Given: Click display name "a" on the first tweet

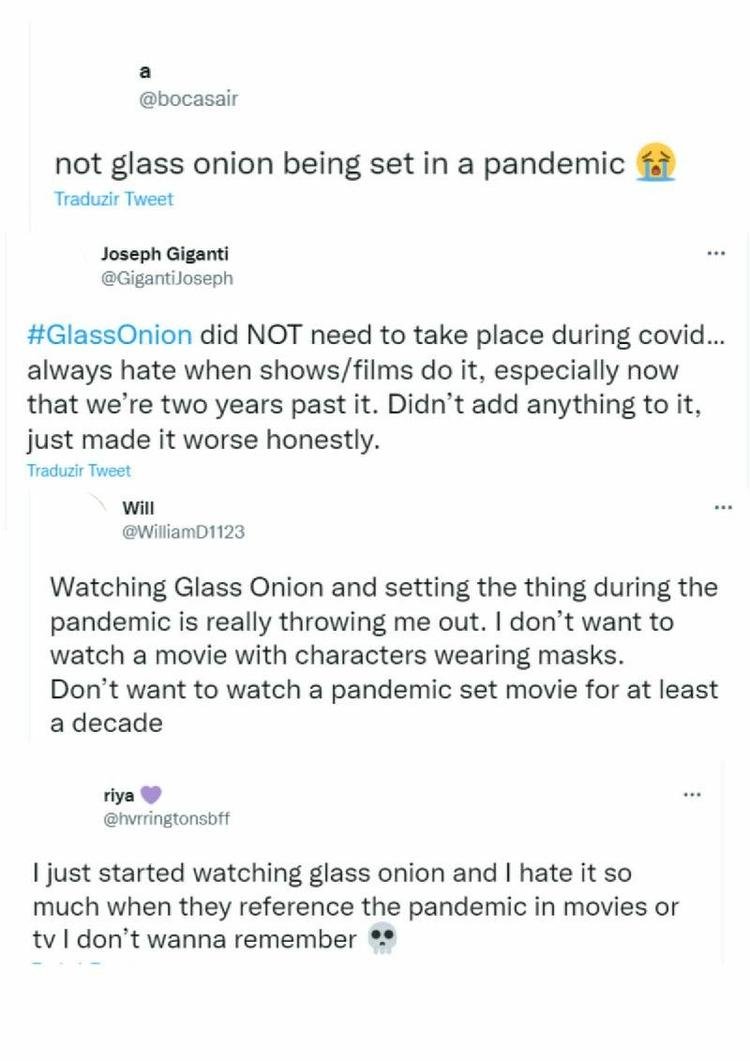Looking at the screenshot, I should pyautogui.click(x=145, y=71).
